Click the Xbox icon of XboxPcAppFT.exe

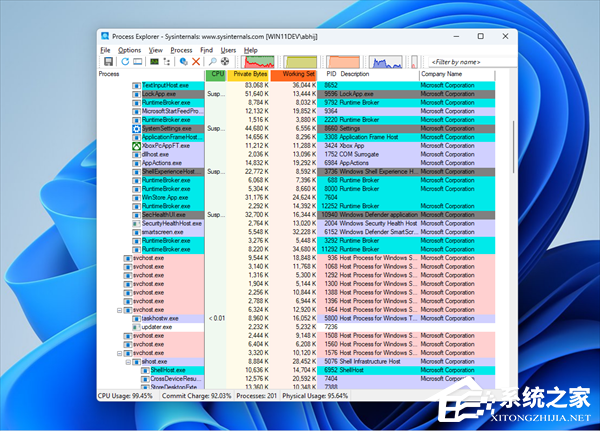pyautogui.click(x=137, y=146)
